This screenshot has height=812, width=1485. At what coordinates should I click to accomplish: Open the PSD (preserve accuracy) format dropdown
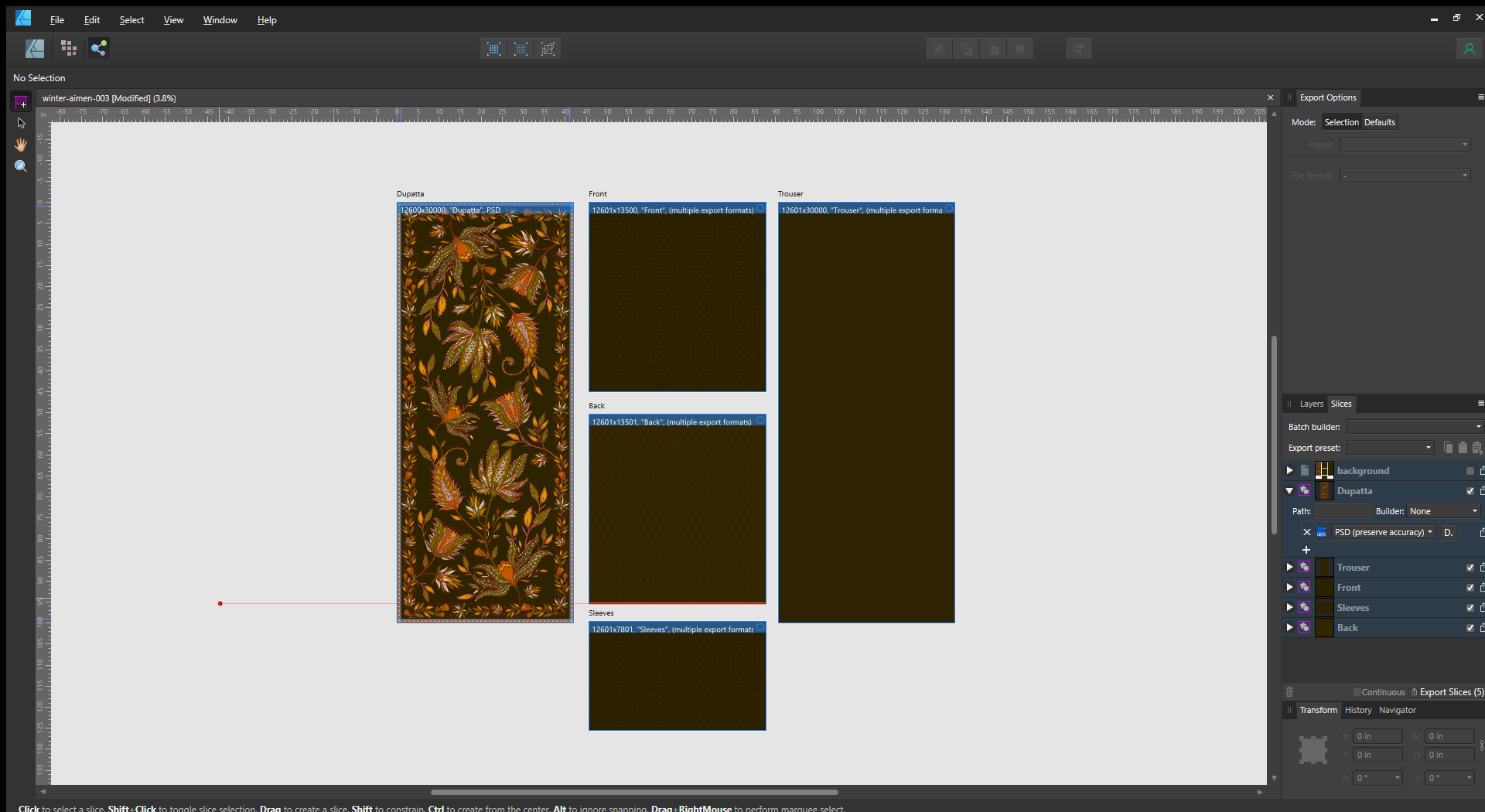[1383, 532]
